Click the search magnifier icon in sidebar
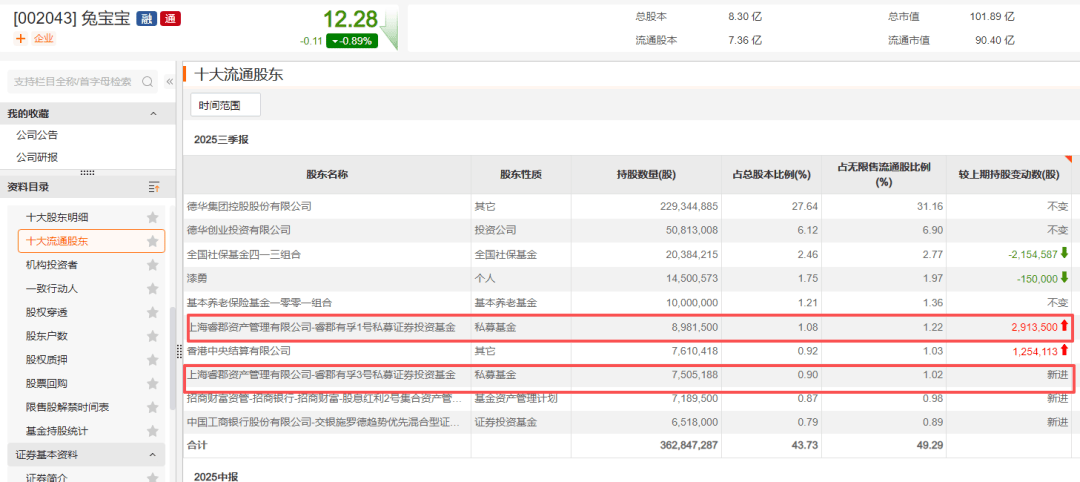This screenshot has width=1080, height=482. pyautogui.click(x=148, y=82)
